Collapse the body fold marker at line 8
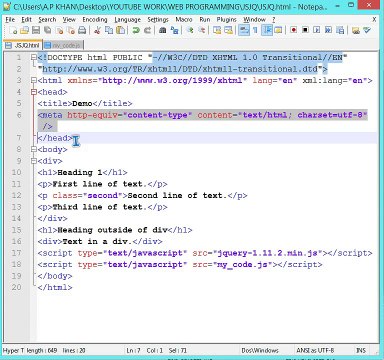This screenshot has width=384, height=360. pyautogui.click(x=33, y=150)
